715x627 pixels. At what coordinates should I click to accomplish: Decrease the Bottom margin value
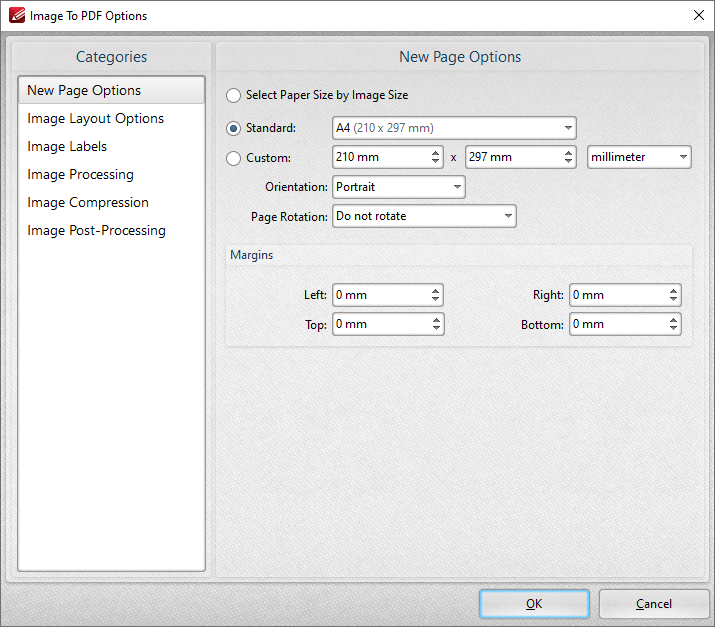coord(674,329)
